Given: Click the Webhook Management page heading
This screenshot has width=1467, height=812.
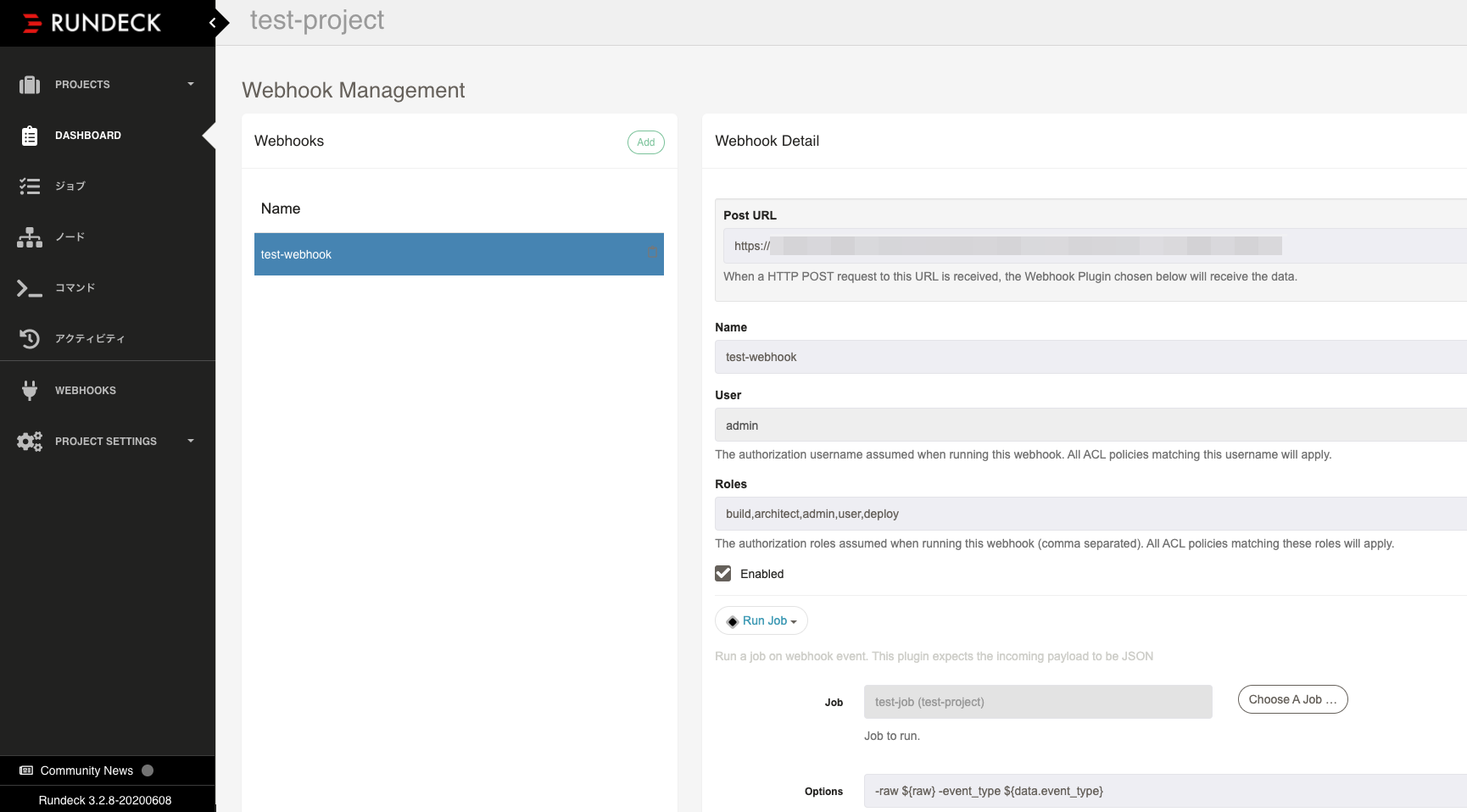Looking at the screenshot, I should click(x=354, y=91).
